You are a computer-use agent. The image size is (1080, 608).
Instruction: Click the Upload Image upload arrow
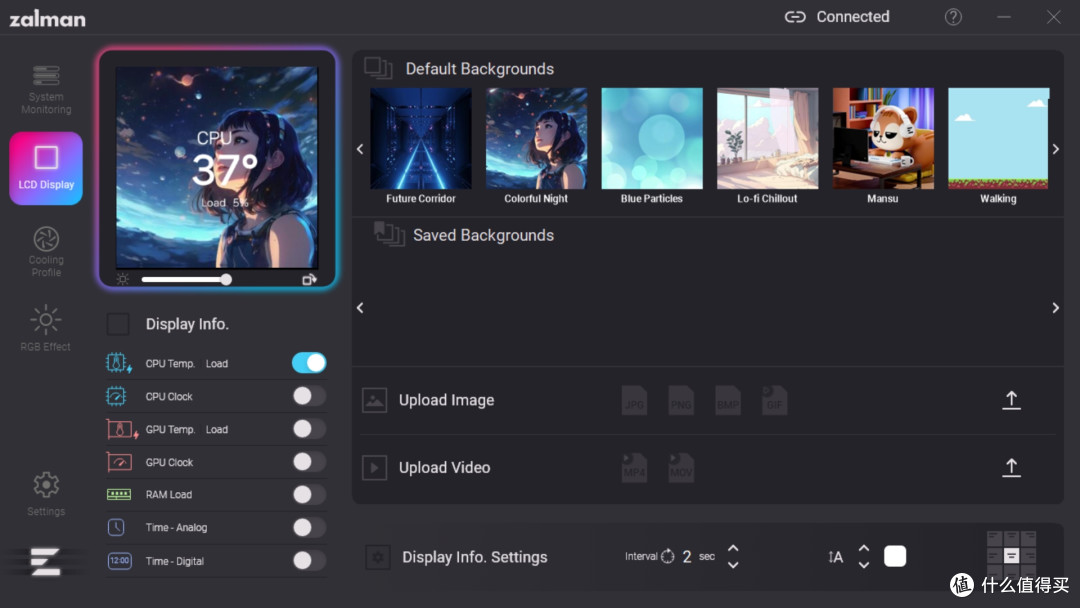coord(1011,400)
